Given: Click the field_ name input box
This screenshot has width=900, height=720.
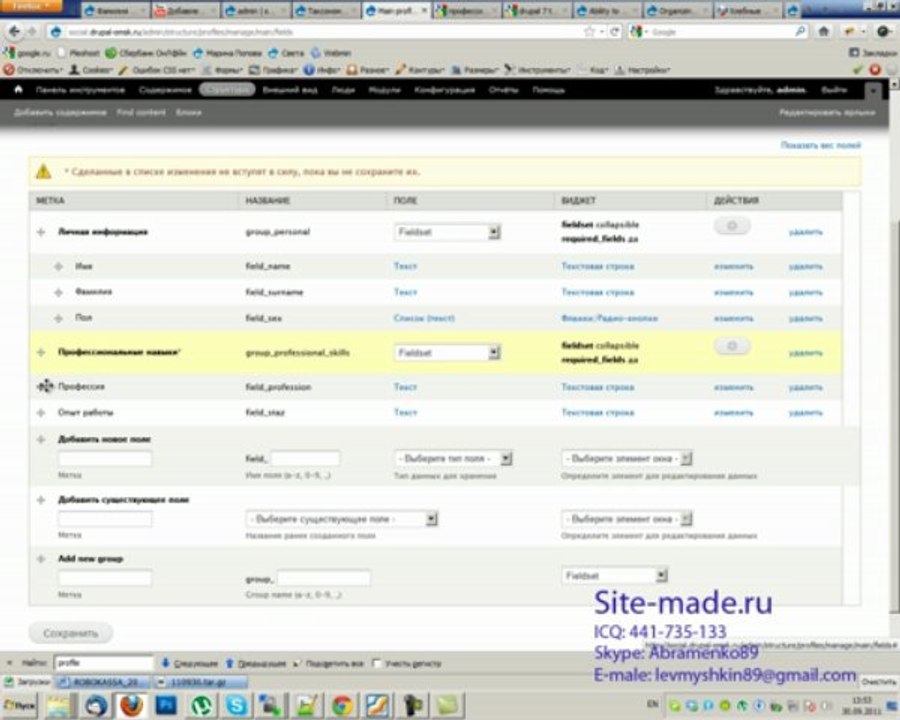Looking at the screenshot, I should [x=305, y=458].
